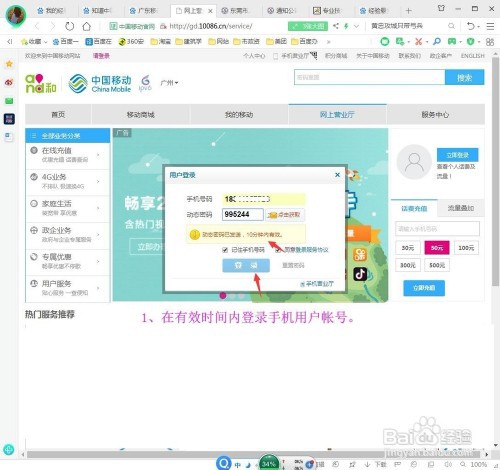The width and height of the screenshot is (500, 470).
Task: Switch to the 流量叠加 tab
Action: point(461,208)
